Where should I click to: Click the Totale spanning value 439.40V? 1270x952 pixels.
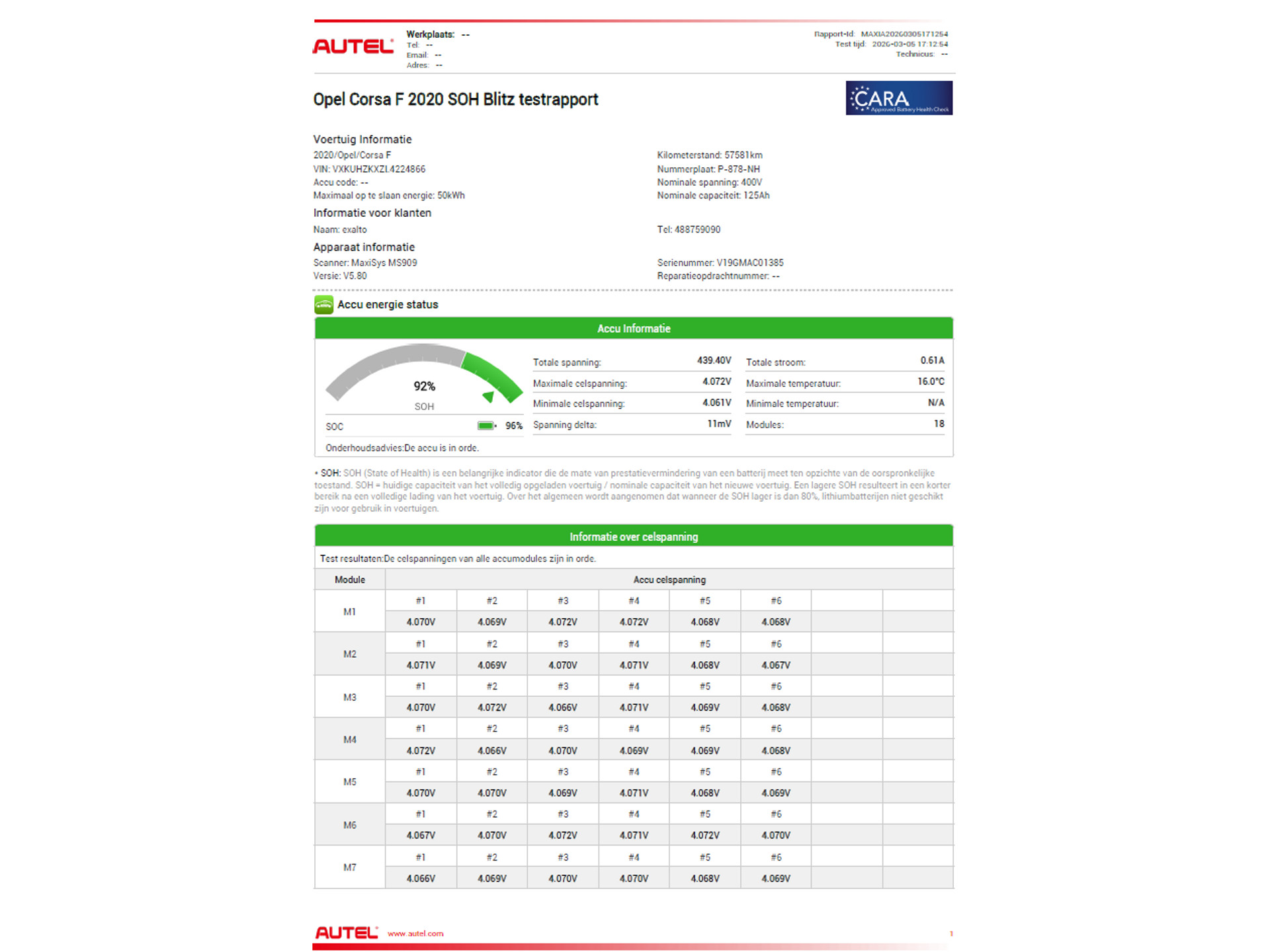[714, 360]
